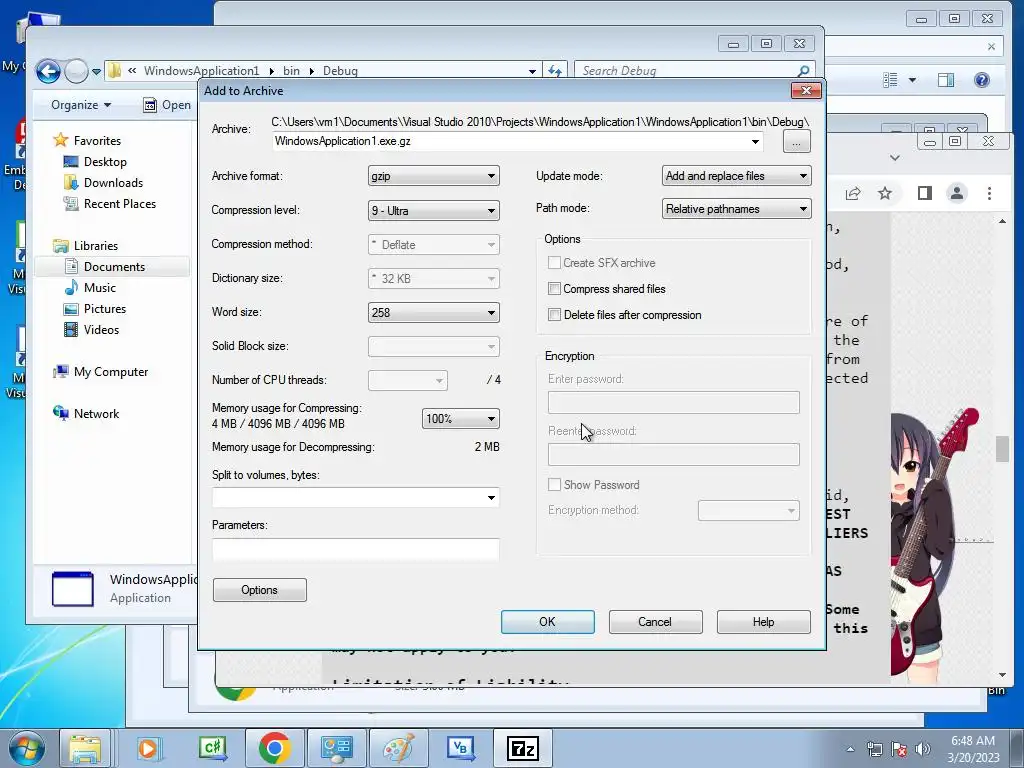The width and height of the screenshot is (1024, 768).
Task: Enable Compress shared files checkbox
Action: 554,289
